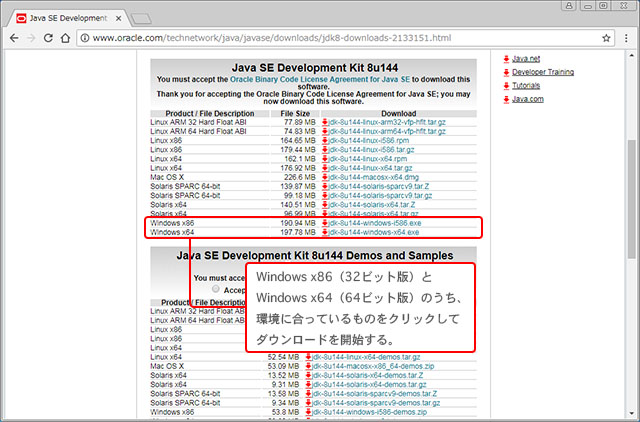Click the 197.78 MB file size cell
The width and height of the screenshot is (640, 422).
(298, 232)
